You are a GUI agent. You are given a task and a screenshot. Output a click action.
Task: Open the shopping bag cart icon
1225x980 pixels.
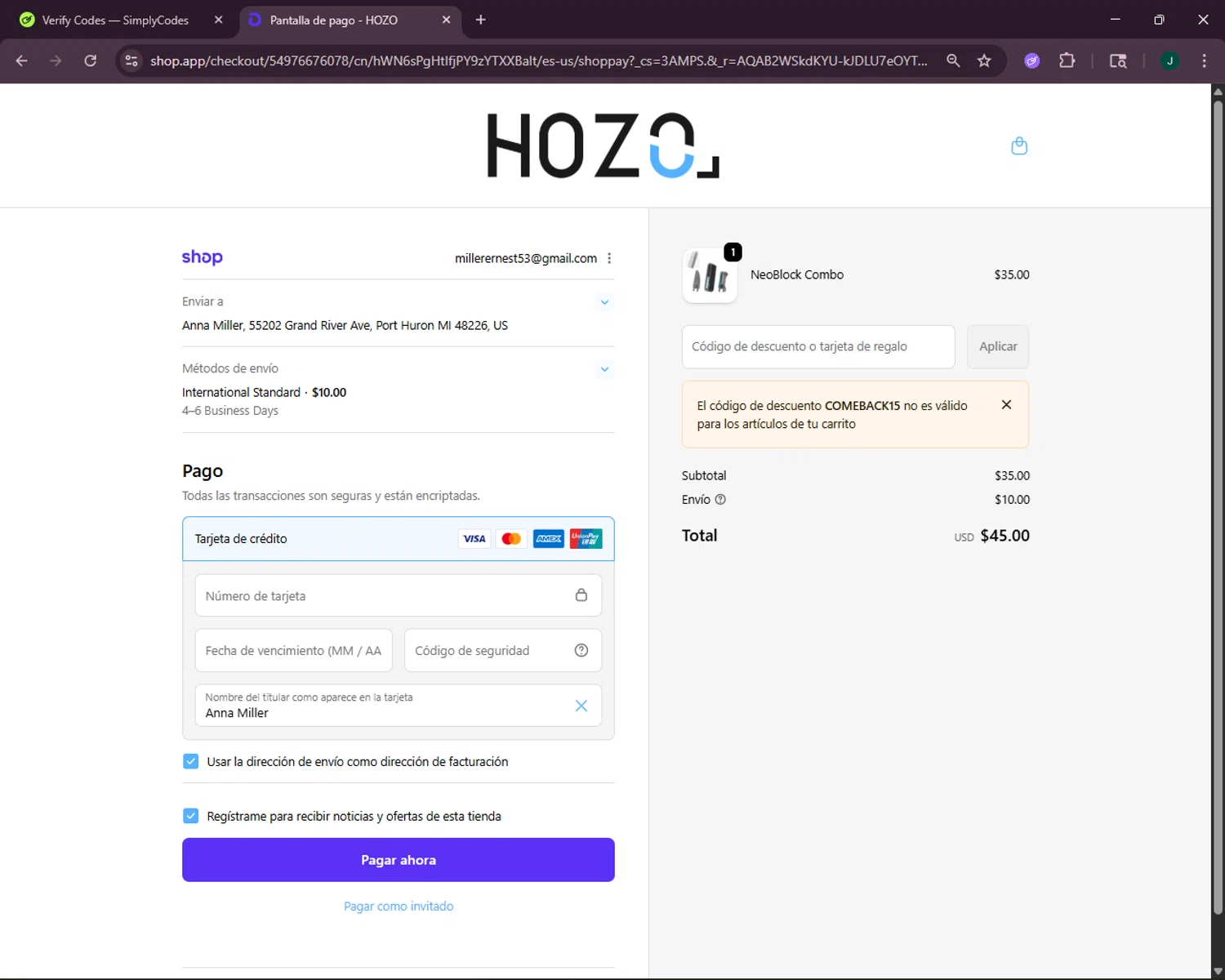pos(1019,146)
